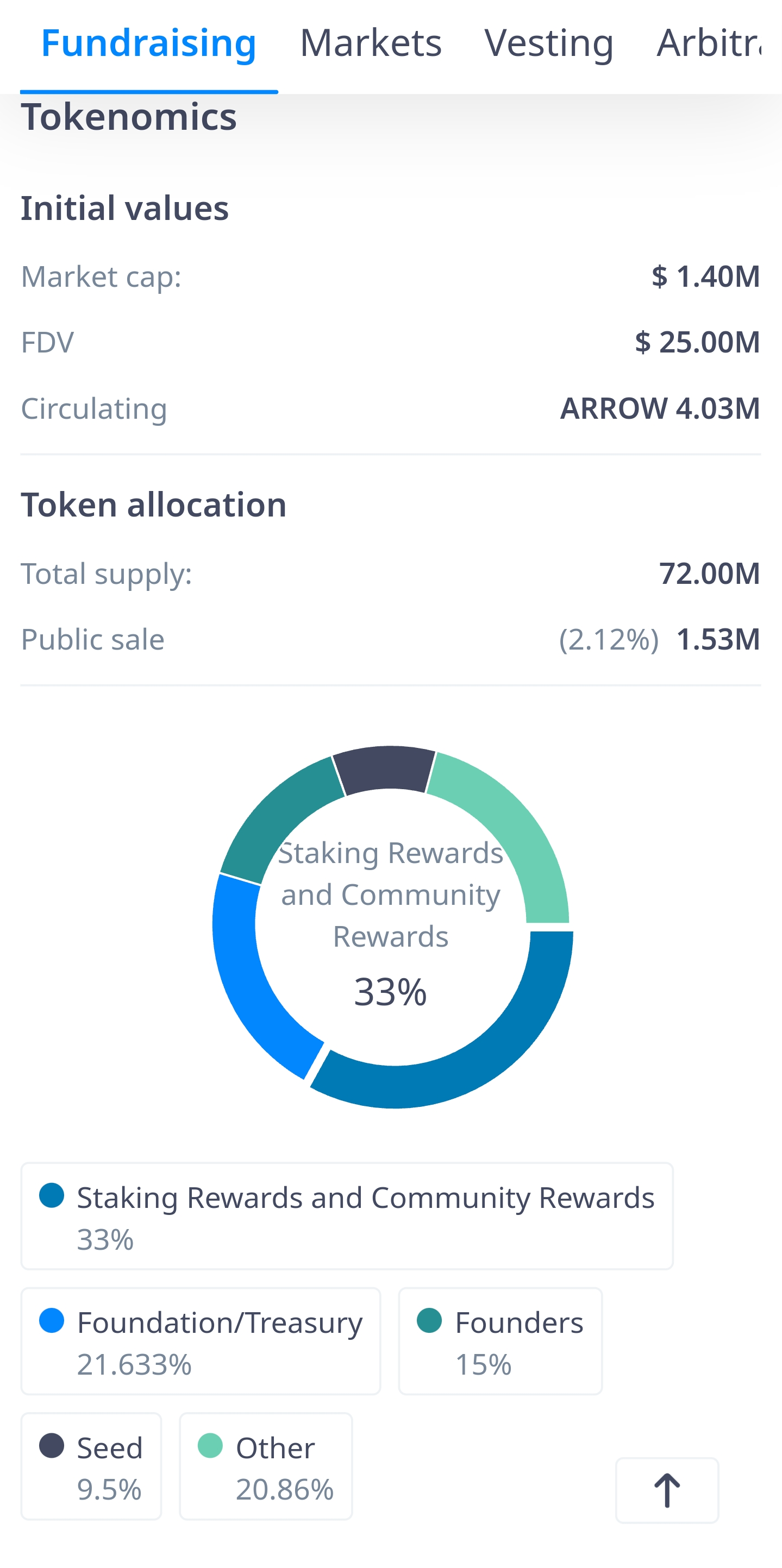Screen dimensions: 782x1568
Task: Open the Vesting tab
Action: pos(549,44)
